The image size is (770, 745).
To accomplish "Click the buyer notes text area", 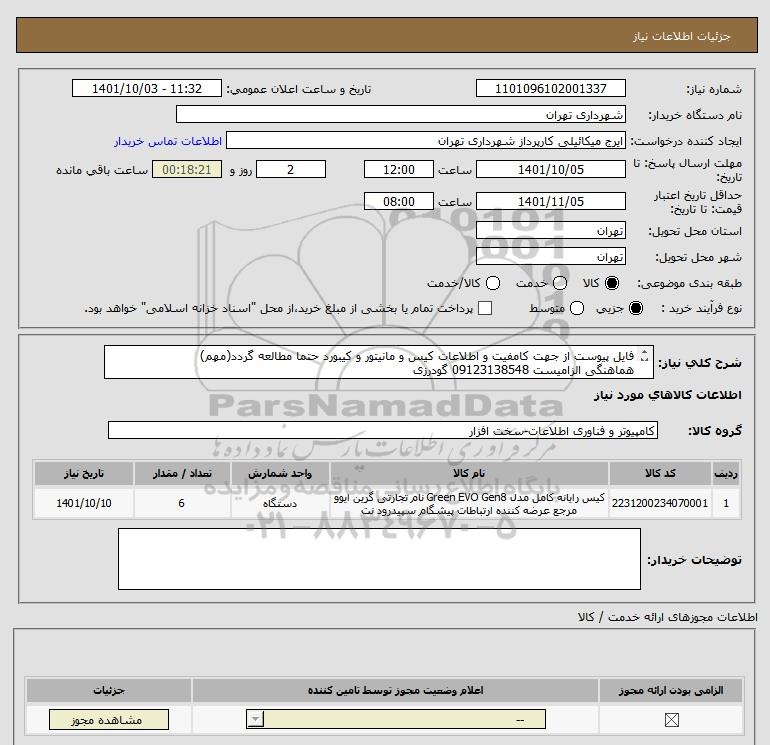I will [379, 559].
